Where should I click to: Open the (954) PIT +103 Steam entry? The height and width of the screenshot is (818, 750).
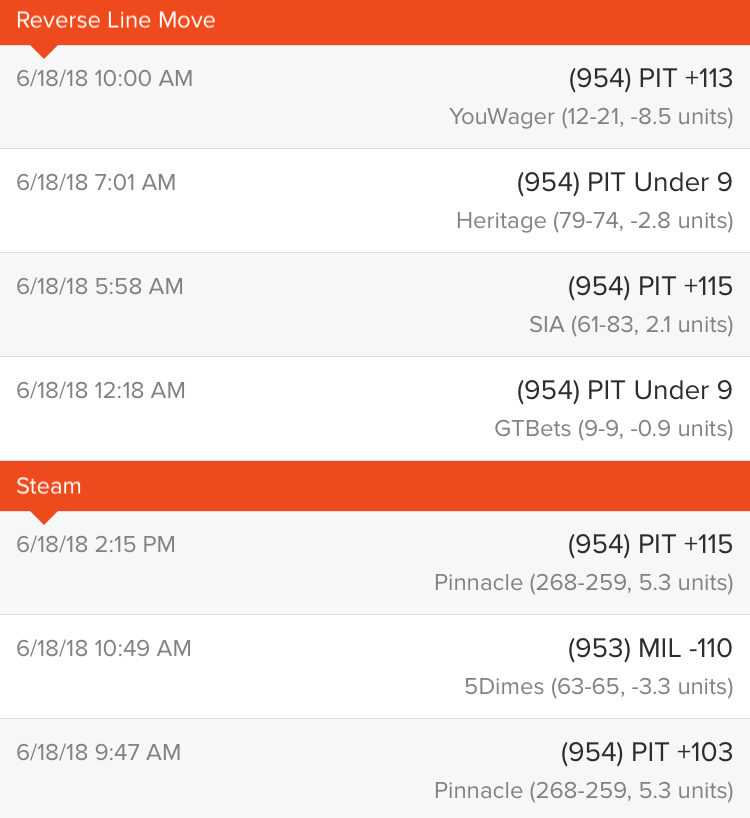point(375,768)
